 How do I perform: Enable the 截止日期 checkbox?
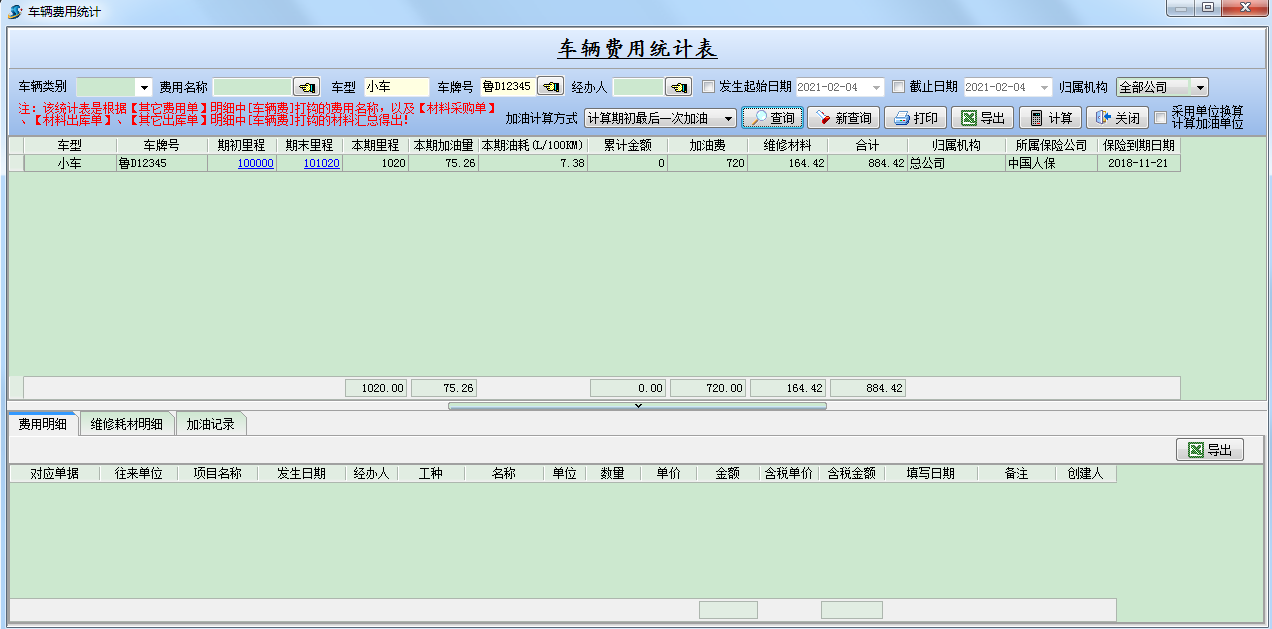click(x=898, y=87)
